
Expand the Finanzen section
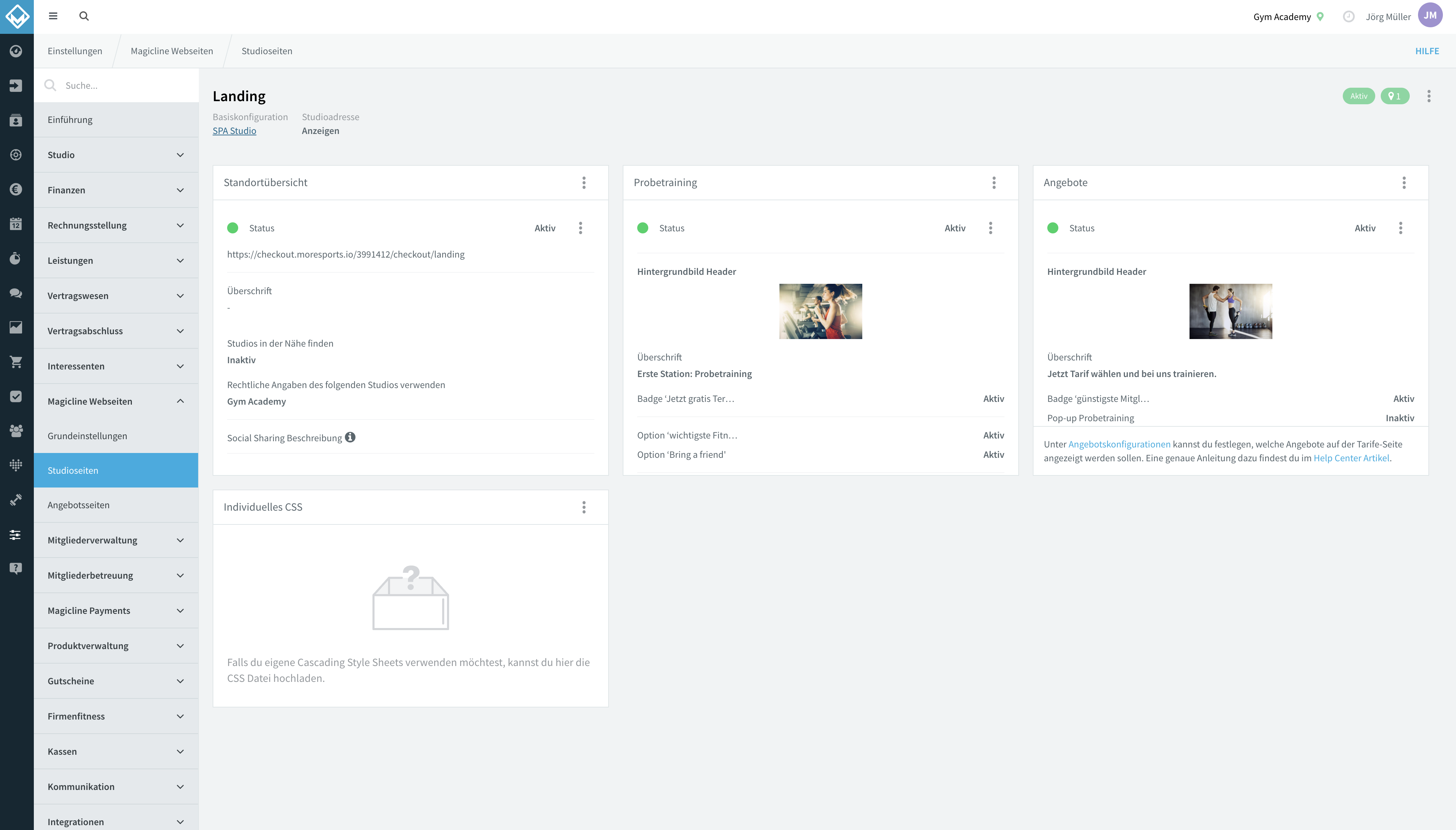[116, 190]
